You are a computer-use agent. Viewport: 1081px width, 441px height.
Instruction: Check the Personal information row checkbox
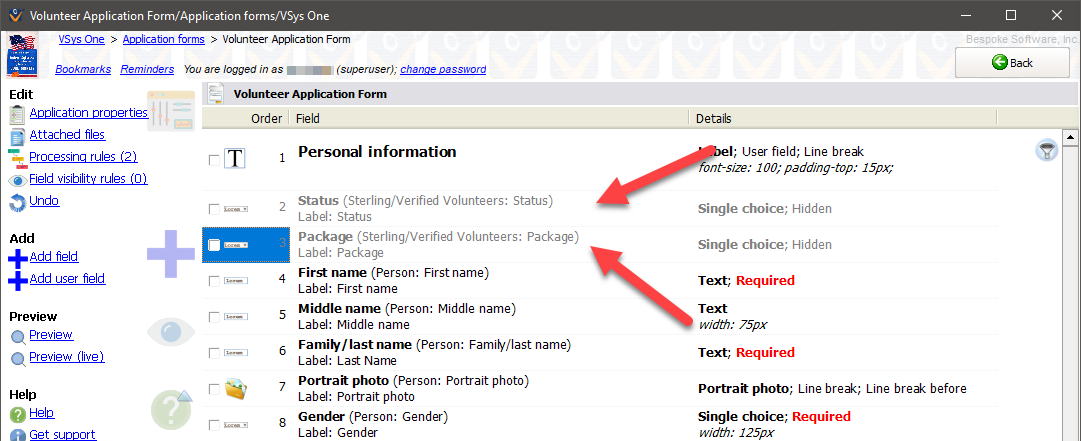(214, 160)
